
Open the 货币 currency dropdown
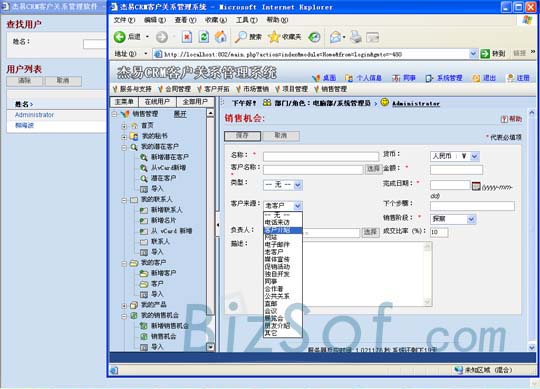455,156
